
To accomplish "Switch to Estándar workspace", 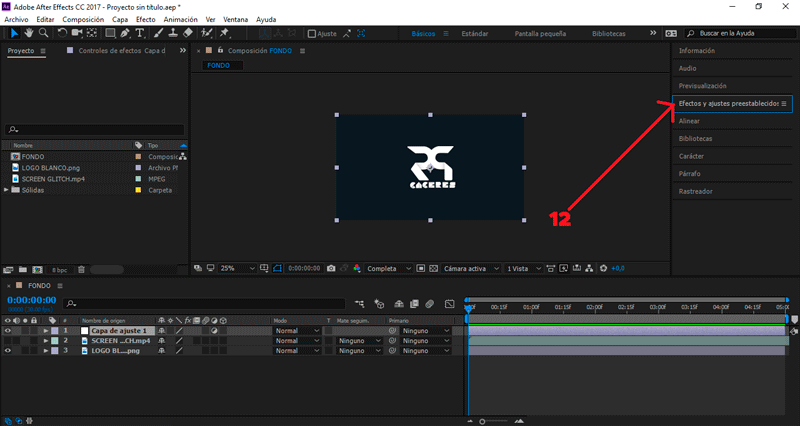I will 474,34.
